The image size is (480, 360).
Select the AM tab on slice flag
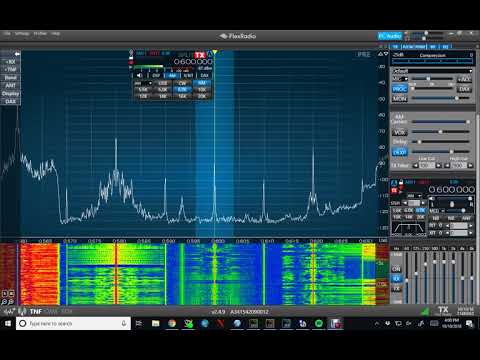click(x=172, y=76)
